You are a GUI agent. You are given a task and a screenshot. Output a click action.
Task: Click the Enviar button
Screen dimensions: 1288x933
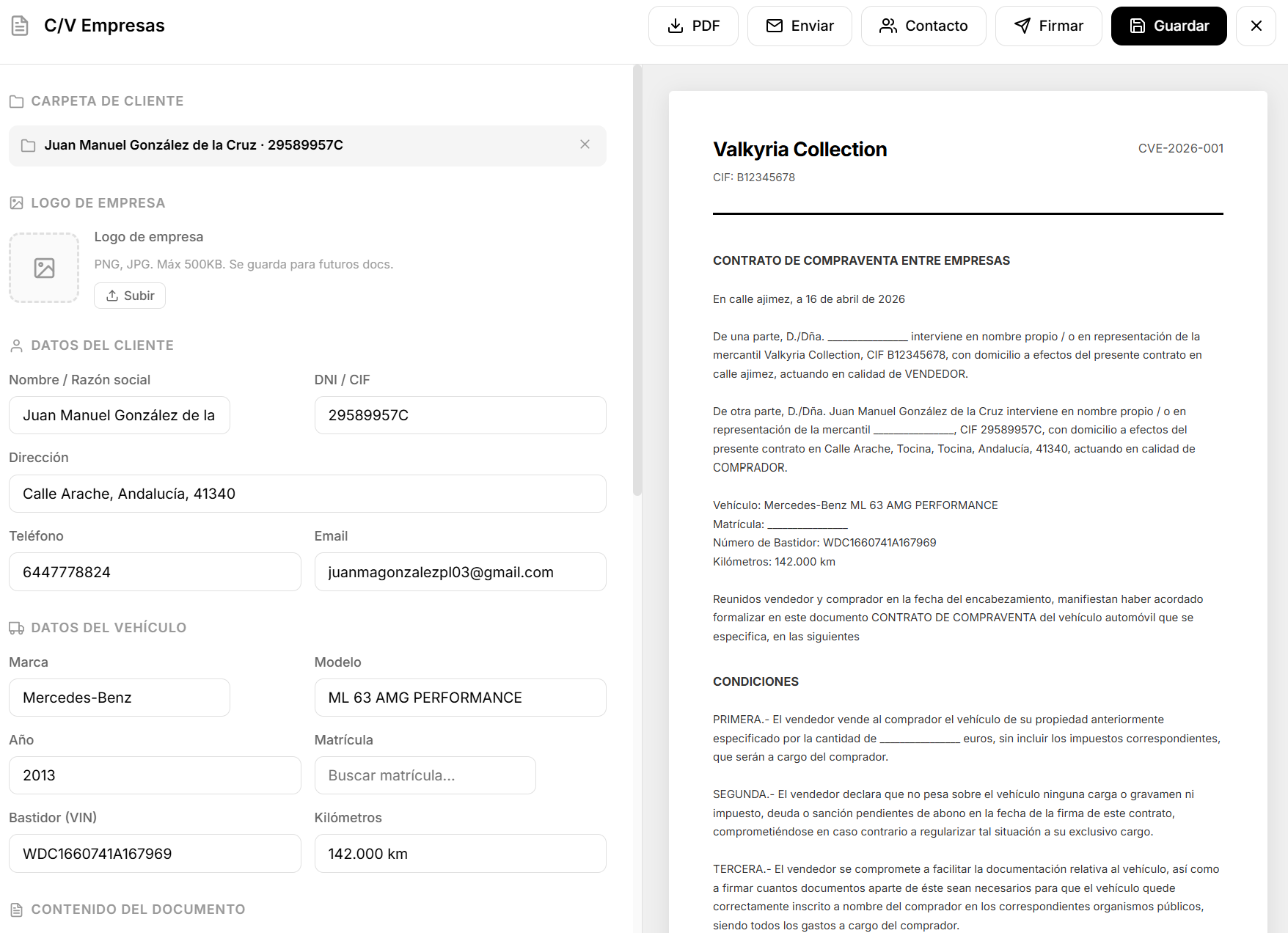pos(799,26)
